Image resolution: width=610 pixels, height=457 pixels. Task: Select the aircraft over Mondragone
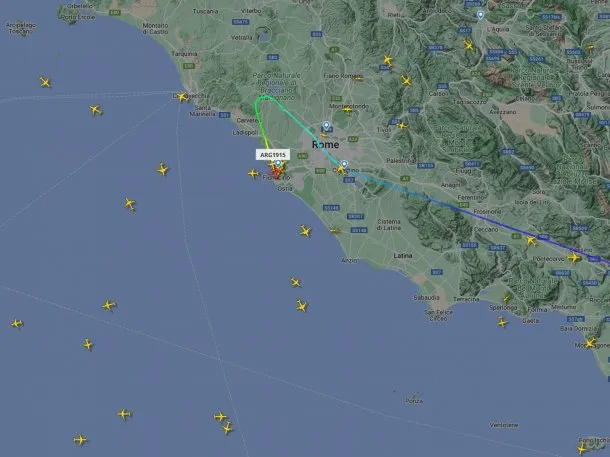click(591, 343)
